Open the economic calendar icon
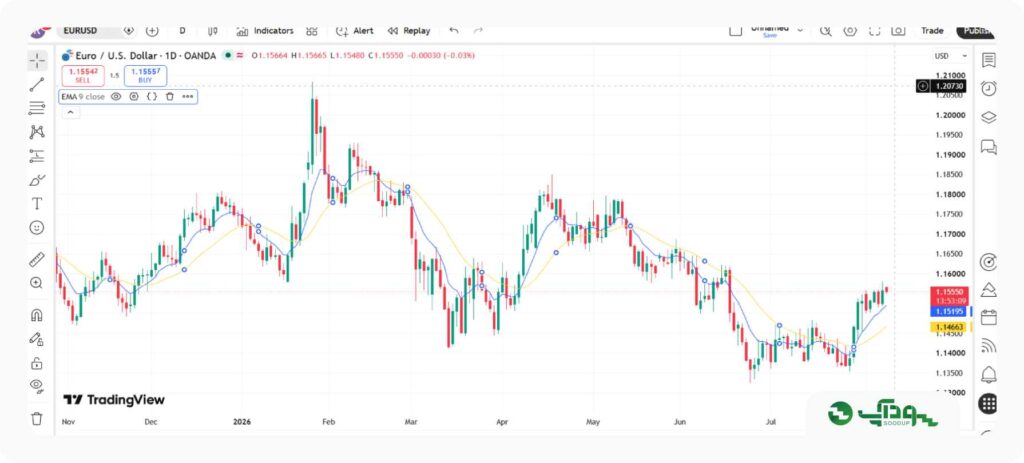 [x=988, y=317]
